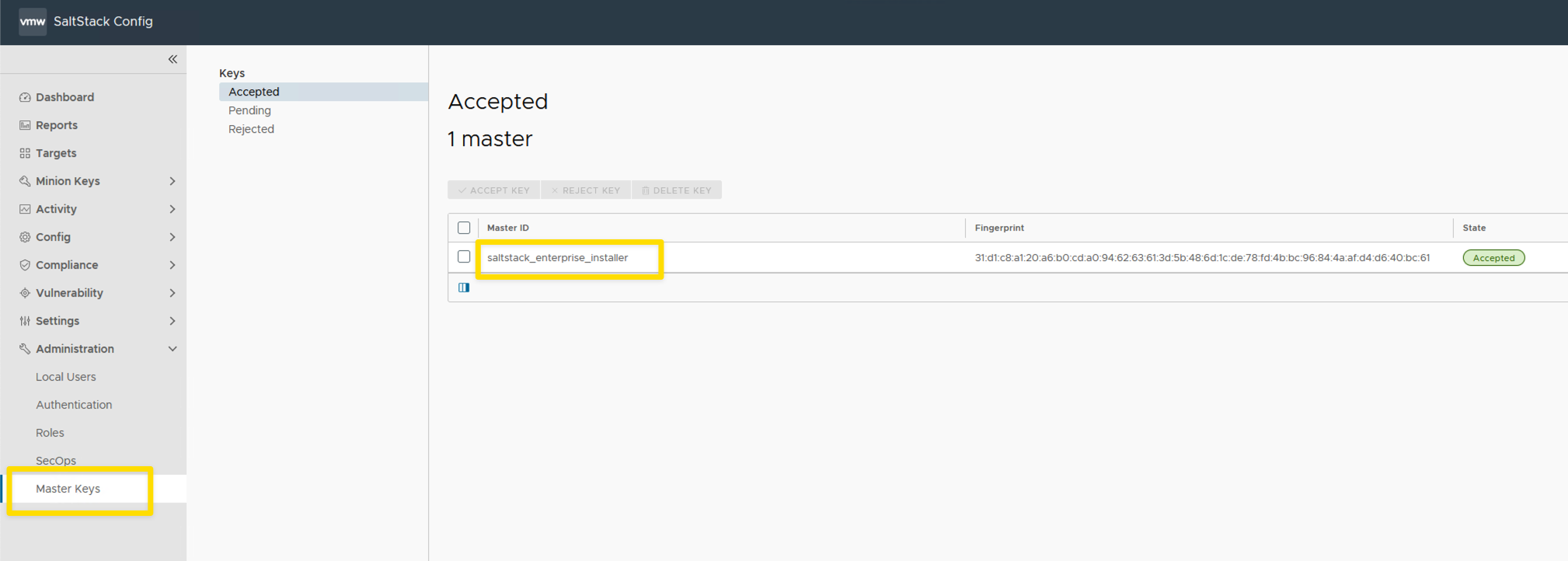
Task: Collapse the Administration section chevron
Action: 172,349
